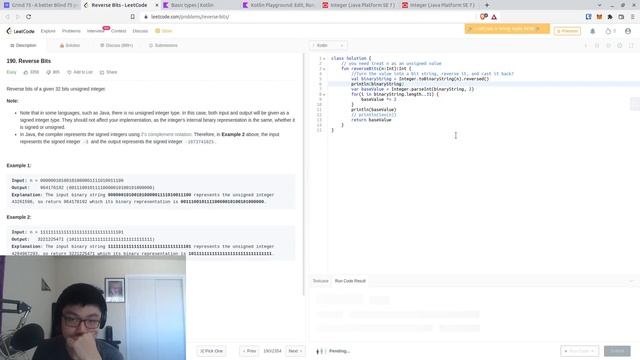
Task: Click the Premium button
Action: [x=567, y=31]
